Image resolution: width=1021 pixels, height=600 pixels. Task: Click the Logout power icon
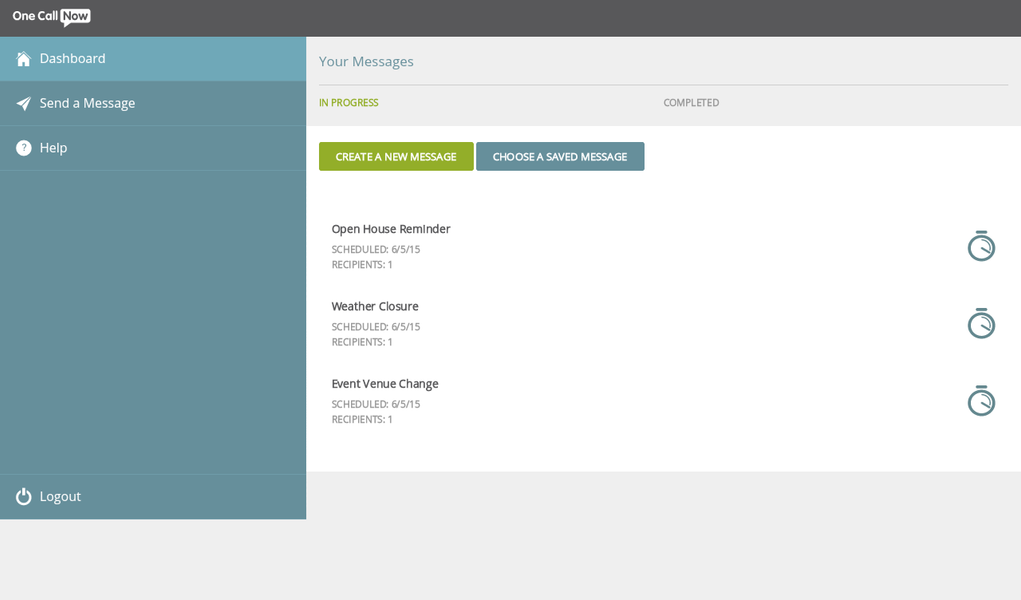click(x=23, y=496)
